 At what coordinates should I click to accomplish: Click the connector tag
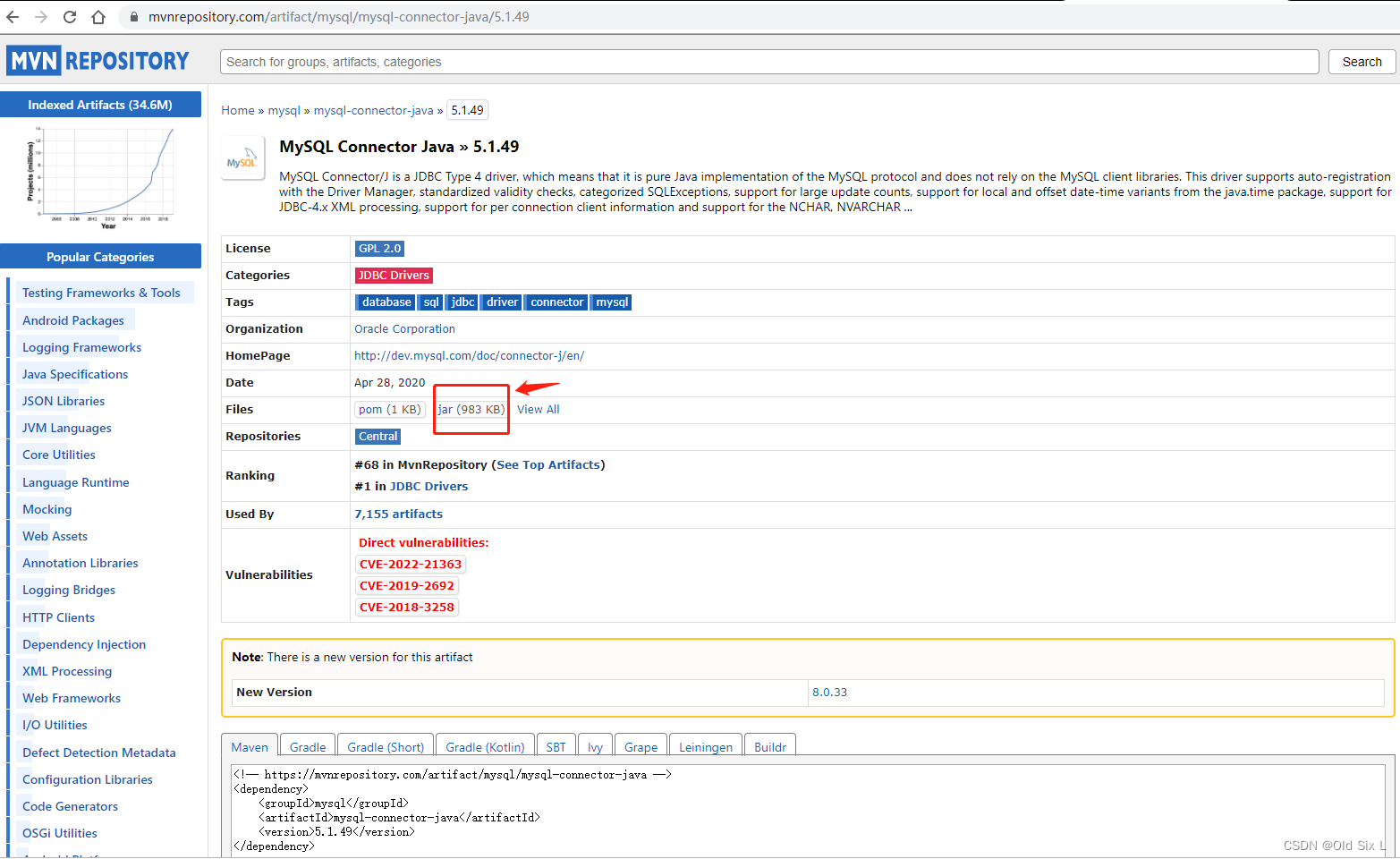coord(556,302)
